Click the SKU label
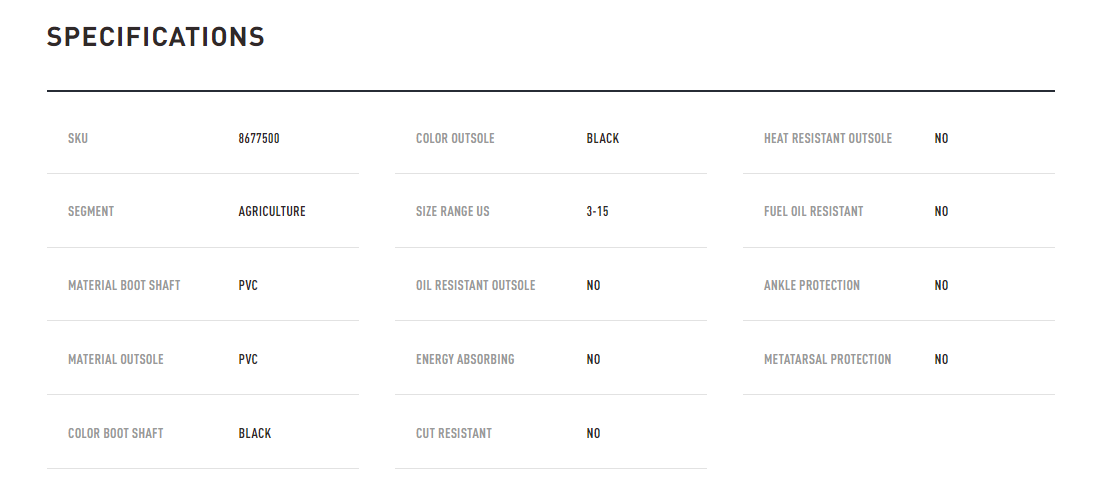Image resolution: width=1098 pixels, height=499 pixels. point(78,139)
